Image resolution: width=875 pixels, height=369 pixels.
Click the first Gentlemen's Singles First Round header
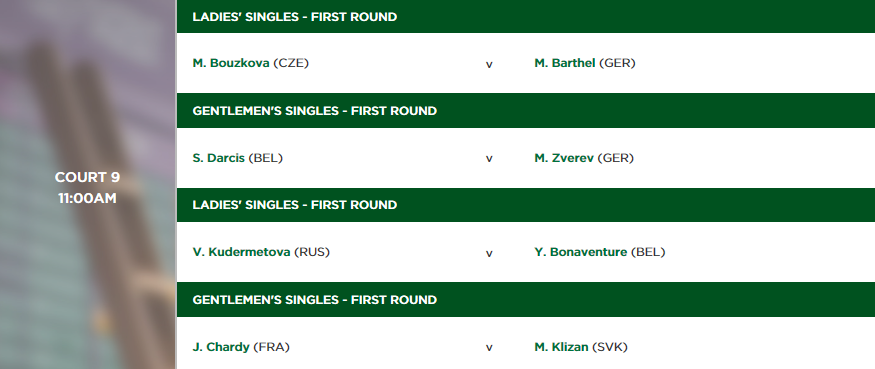click(x=526, y=111)
